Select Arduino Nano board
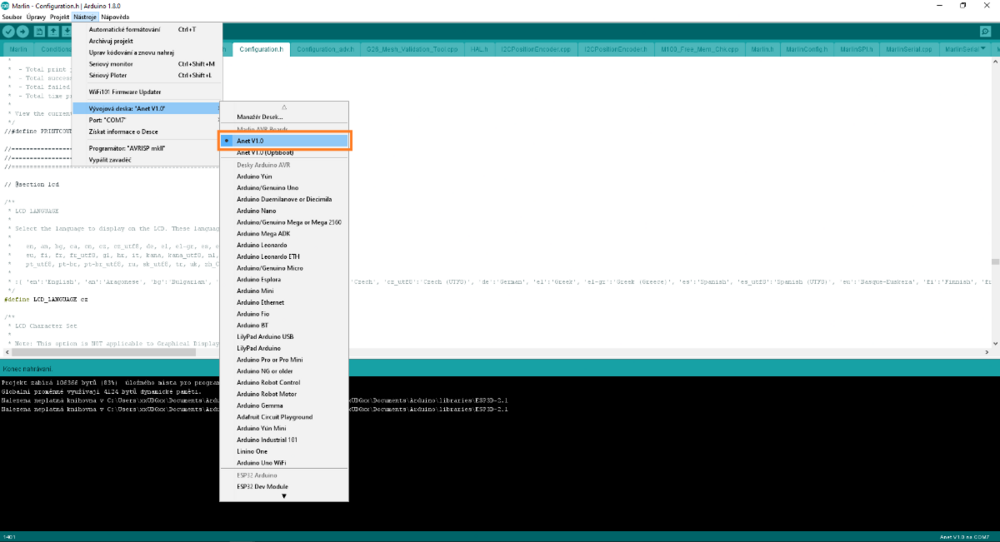Image resolution: width=1000 pixels, height=542 pixels. coord(284,211)
